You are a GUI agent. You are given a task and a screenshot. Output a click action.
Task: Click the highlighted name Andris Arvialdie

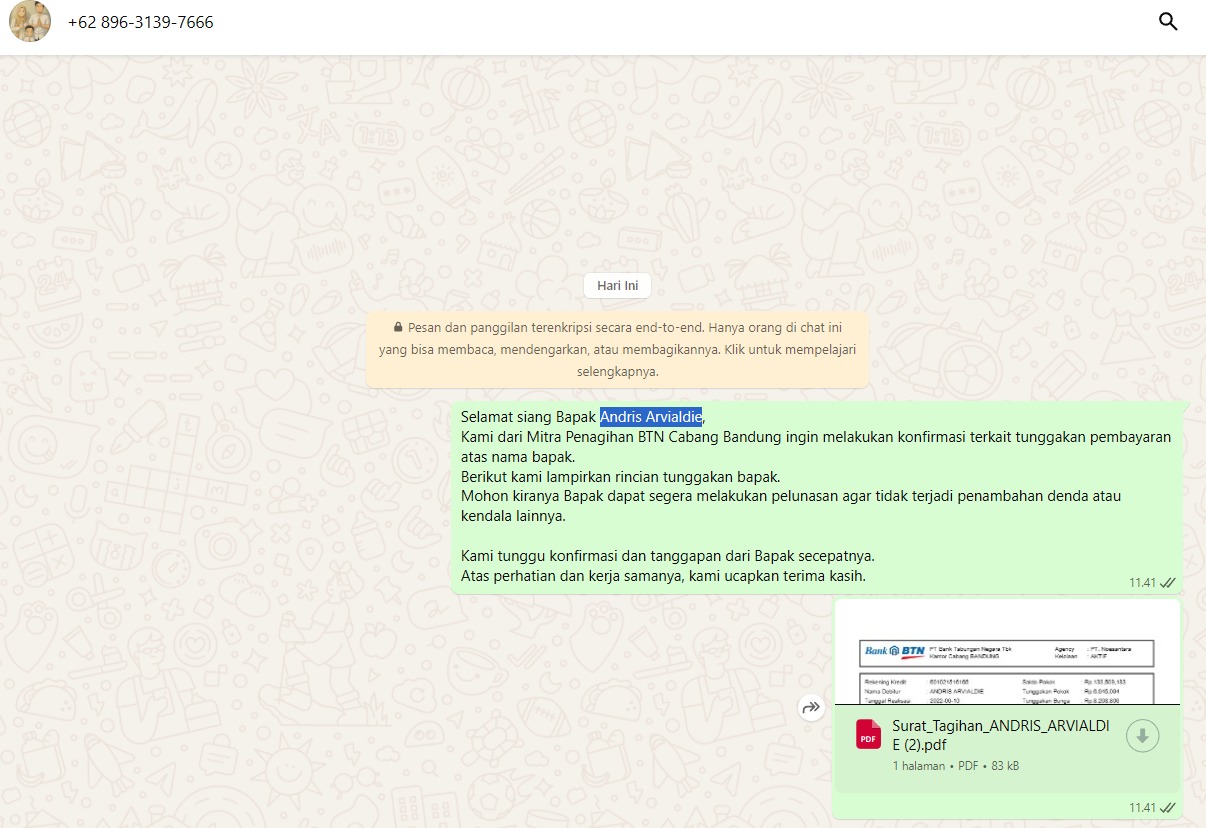[651, 417]
